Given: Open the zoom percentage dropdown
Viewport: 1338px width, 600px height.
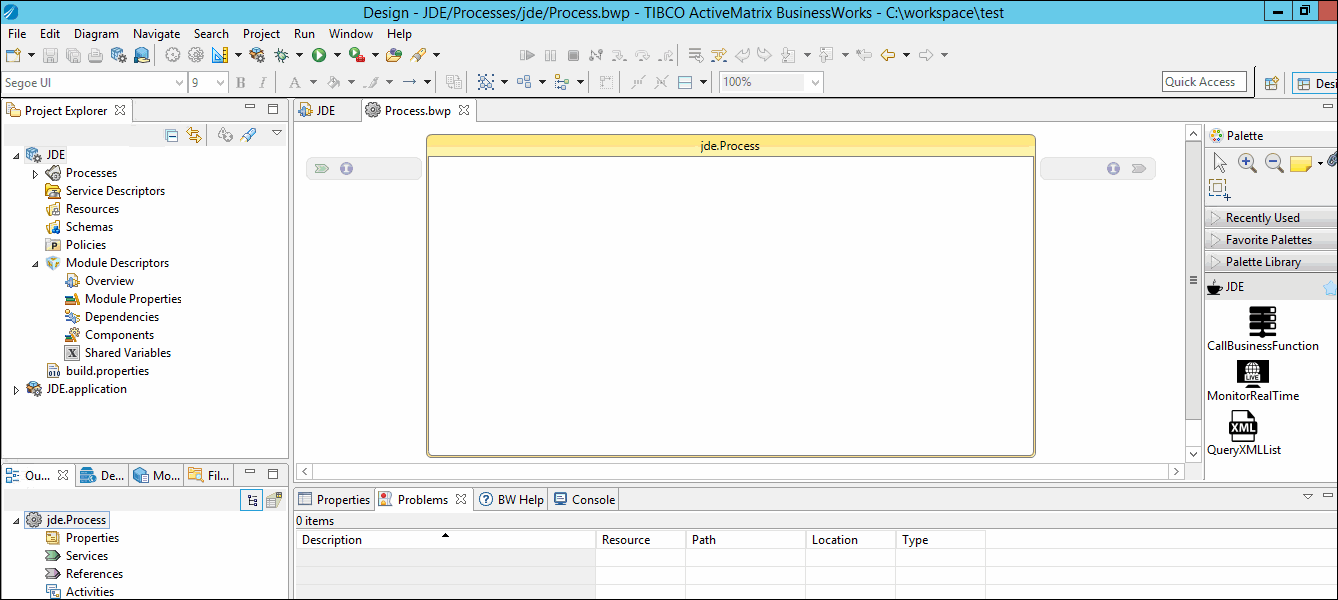Looking at the screenshot, I should (x=815, y=83).
